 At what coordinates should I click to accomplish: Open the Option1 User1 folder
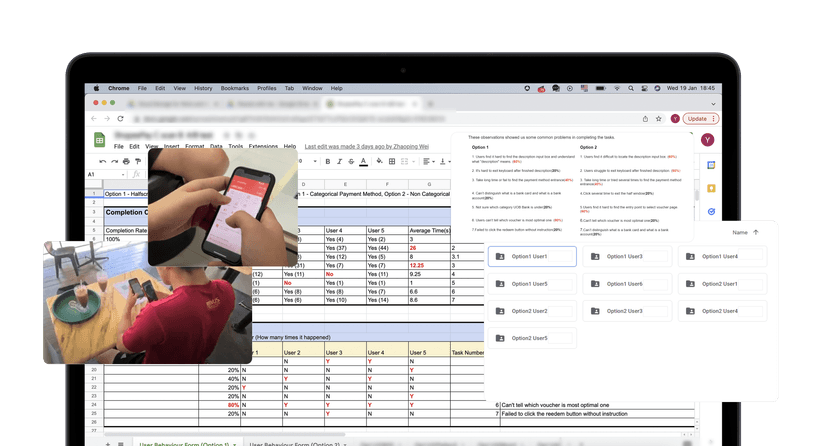pos(532,257)
